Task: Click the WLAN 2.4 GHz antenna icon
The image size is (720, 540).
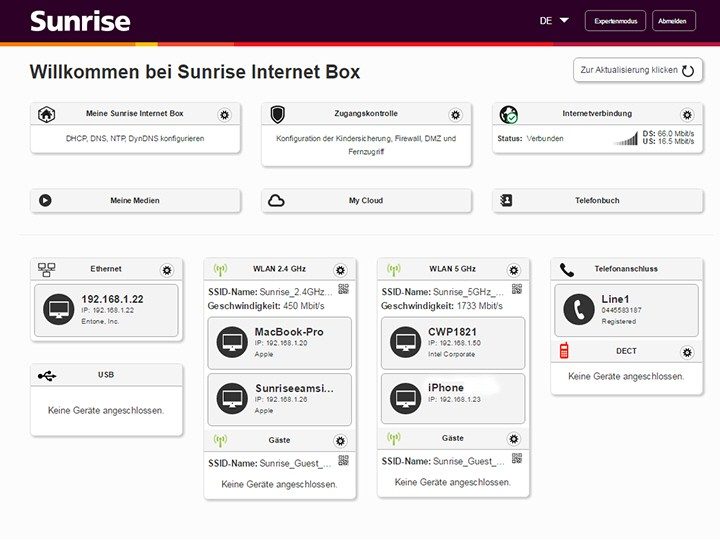Action: click(x=220, y=270)
